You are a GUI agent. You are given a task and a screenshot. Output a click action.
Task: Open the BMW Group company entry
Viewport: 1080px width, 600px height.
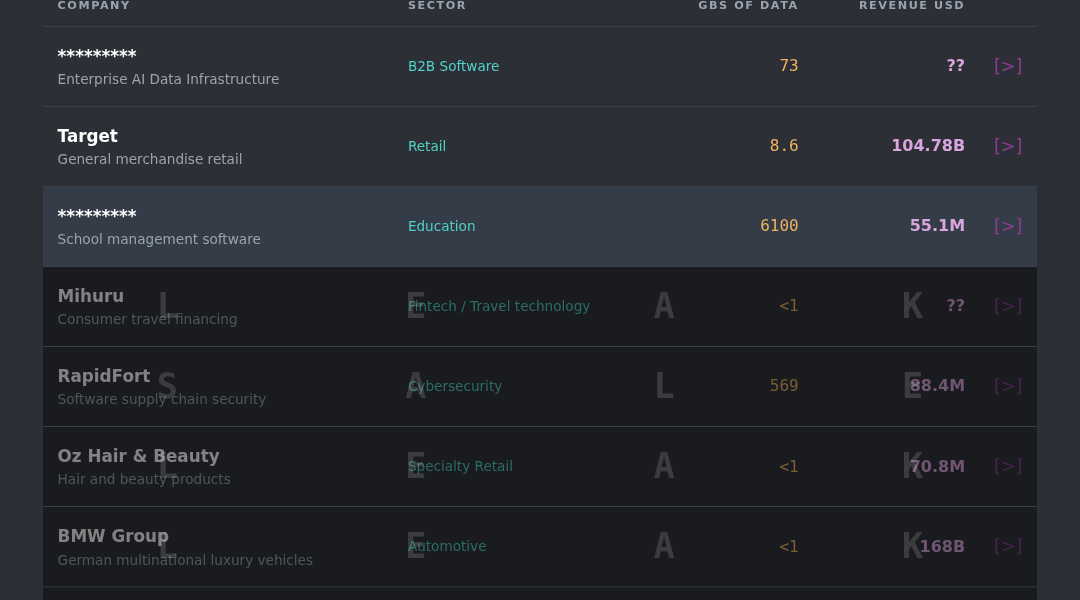(x=113, y=536)
